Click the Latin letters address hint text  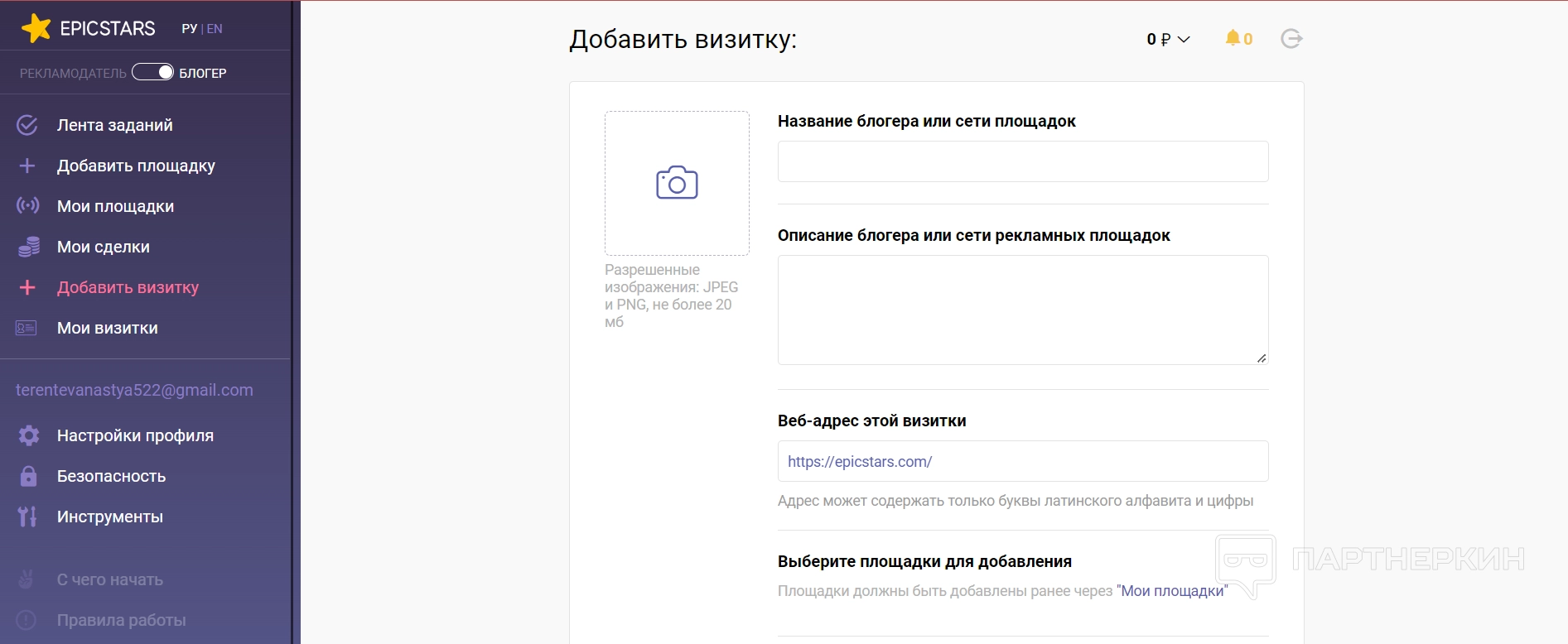(x=1016, y=501)
